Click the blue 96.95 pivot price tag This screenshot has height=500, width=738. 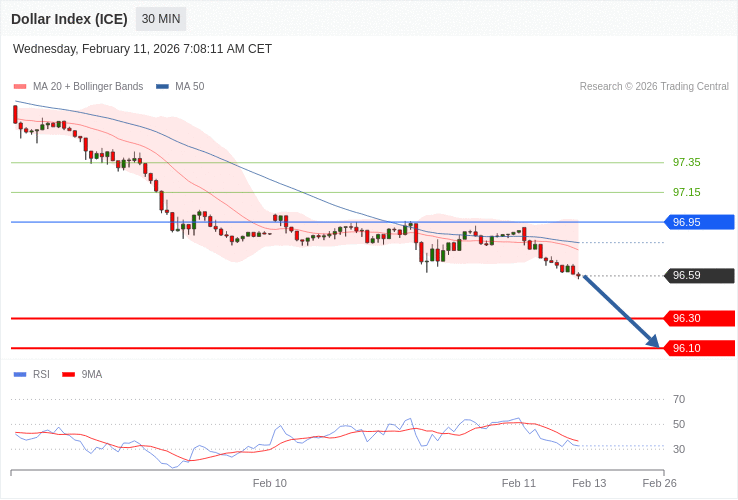click(699, 222)
